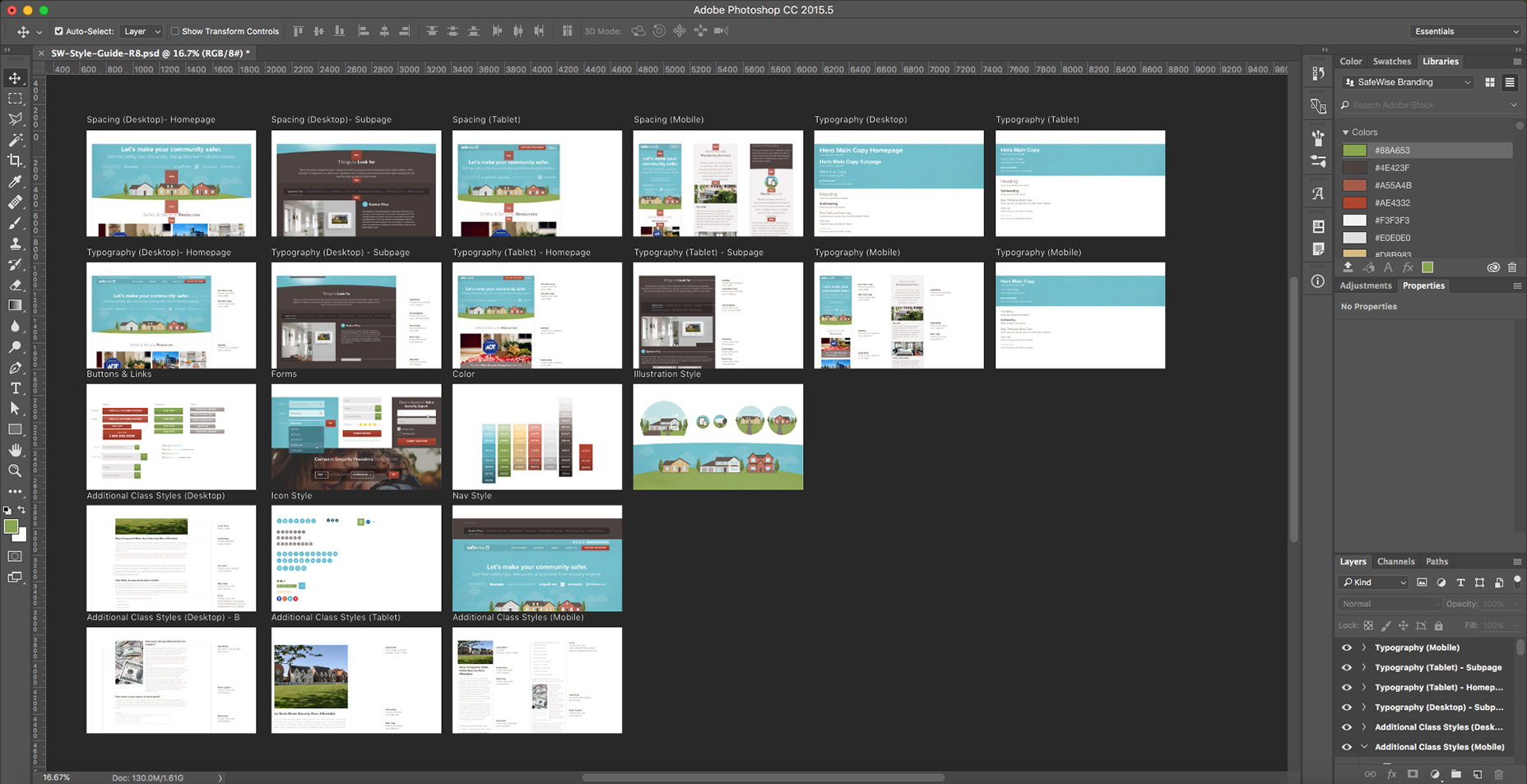Click the Adjustments panel tab

click(x=1365, y=285)
